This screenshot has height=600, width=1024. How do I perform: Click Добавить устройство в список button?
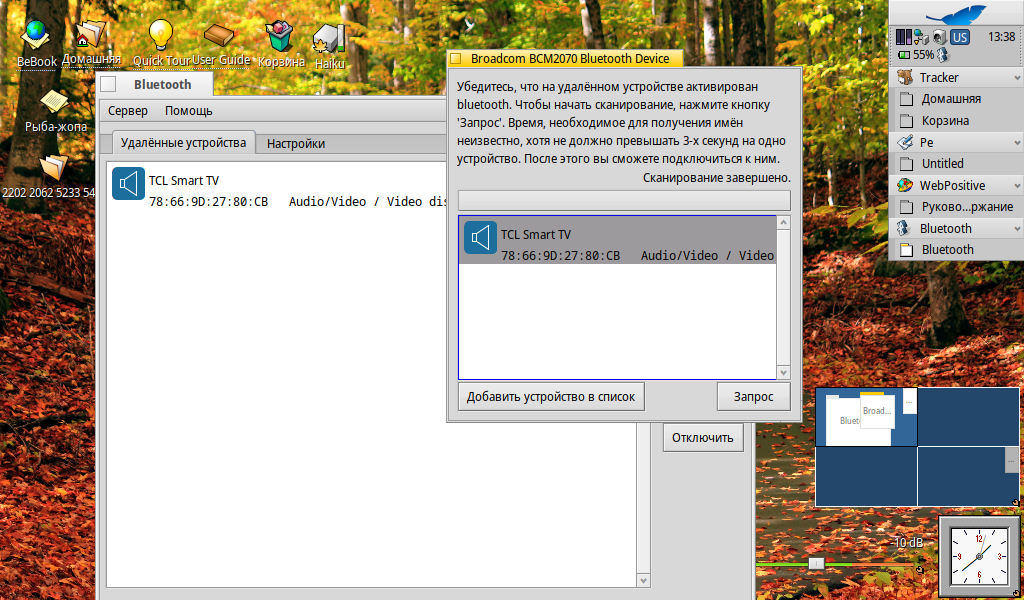[551, 396]
